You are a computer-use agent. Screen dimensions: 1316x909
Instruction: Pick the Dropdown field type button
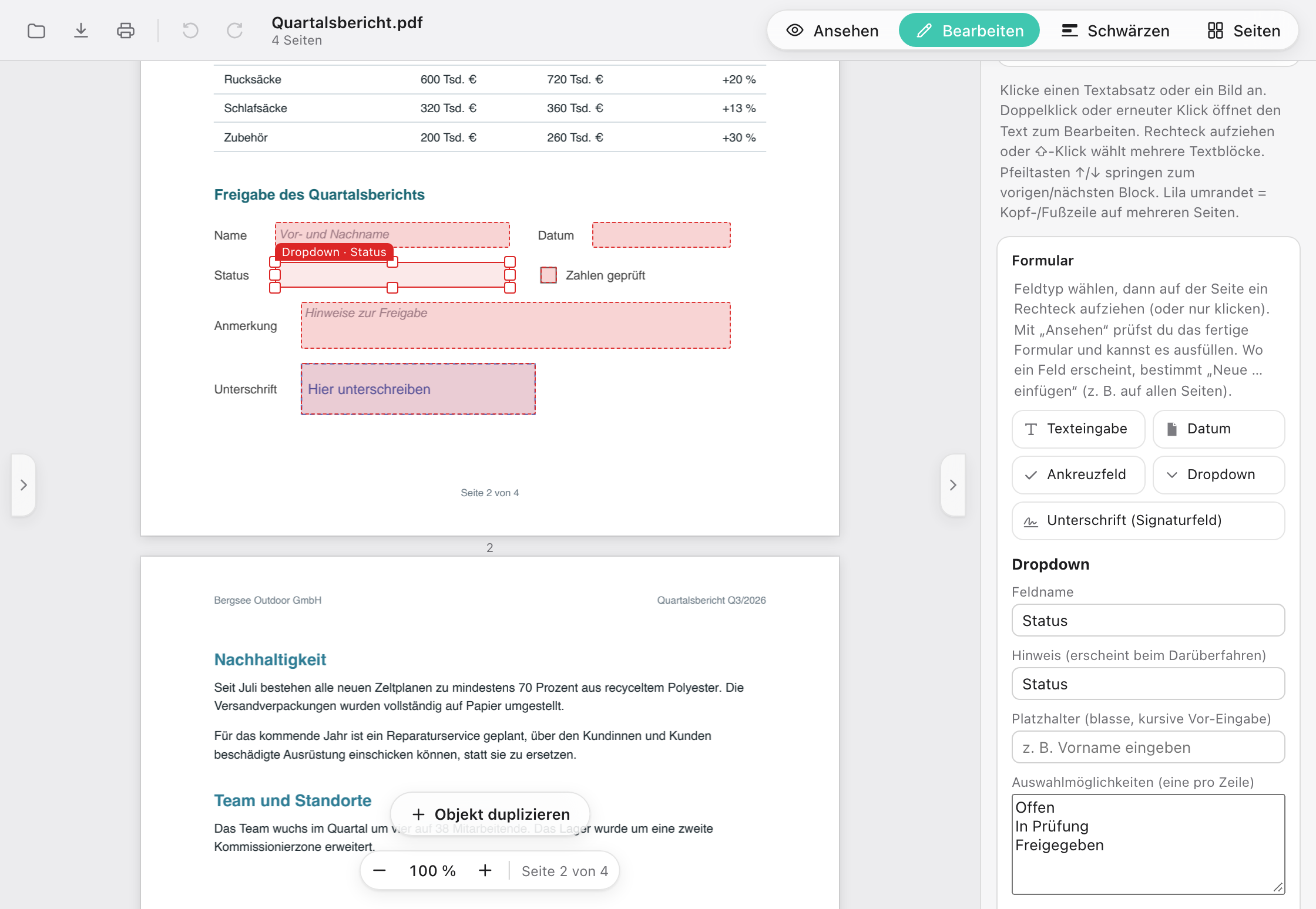pos(1218,475)
